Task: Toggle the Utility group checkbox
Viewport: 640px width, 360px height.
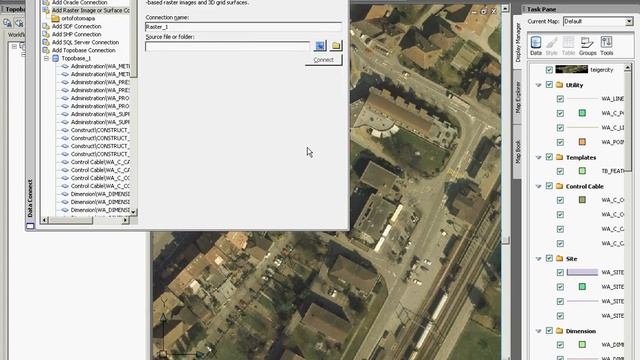Action: click(x=549, y=85)
